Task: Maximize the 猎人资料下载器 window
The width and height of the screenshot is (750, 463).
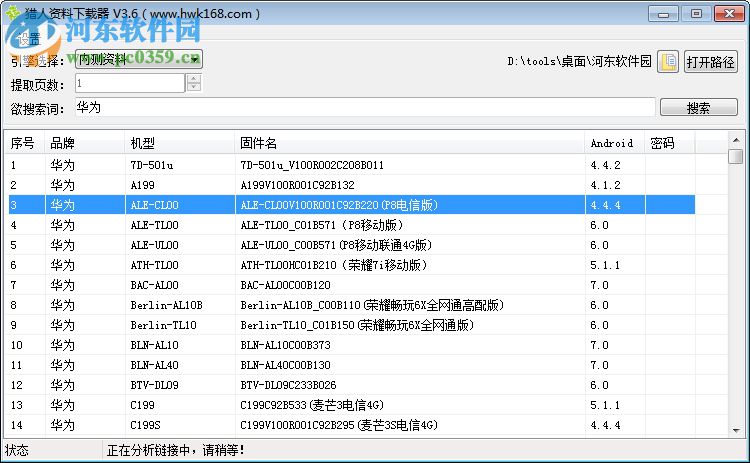Action: click(696, 14)
